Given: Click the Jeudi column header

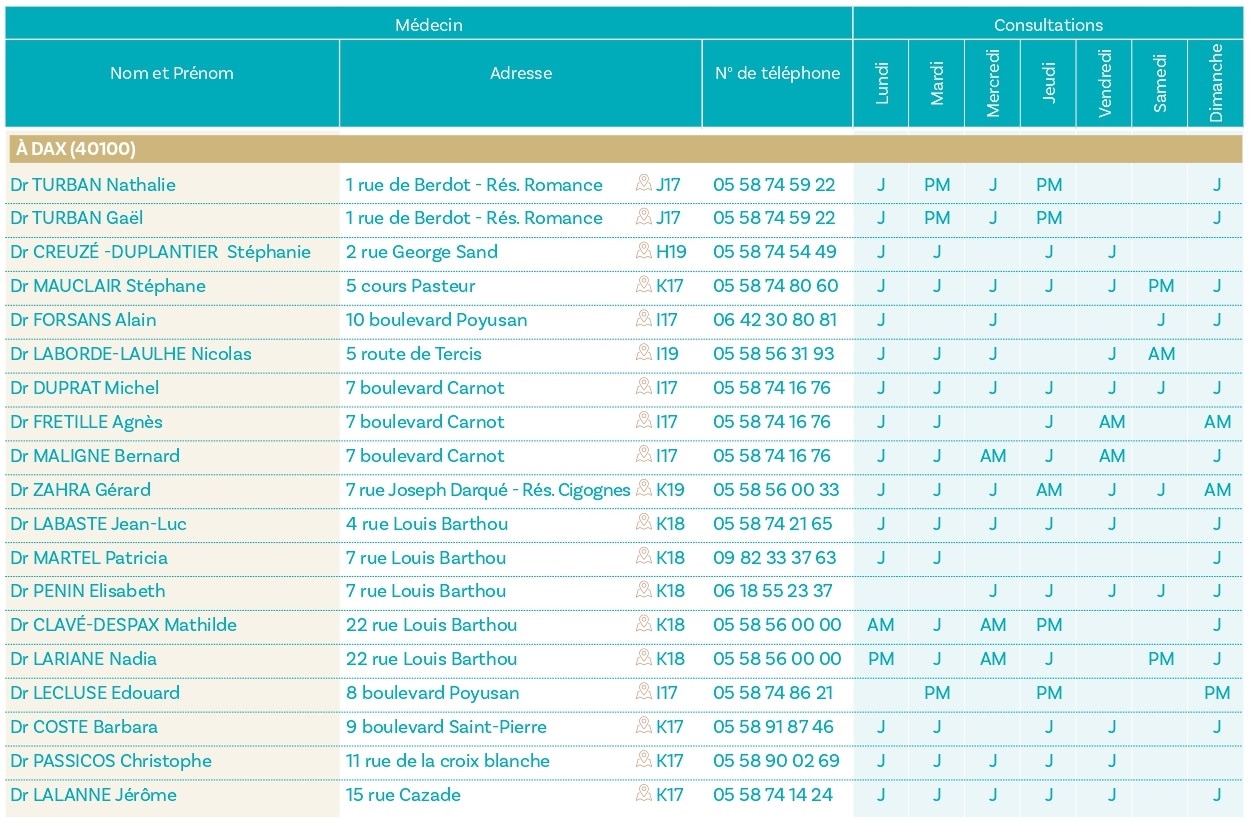Looking at the screenshot, I should (1048, 83).
